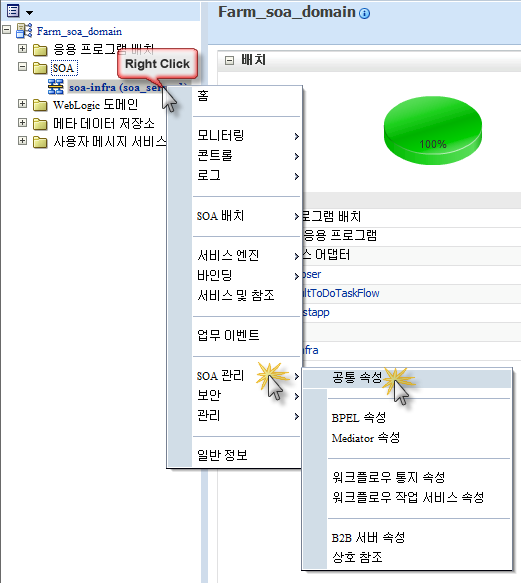
Task: Open the 콘트롤 submenu
Action: 245,155
